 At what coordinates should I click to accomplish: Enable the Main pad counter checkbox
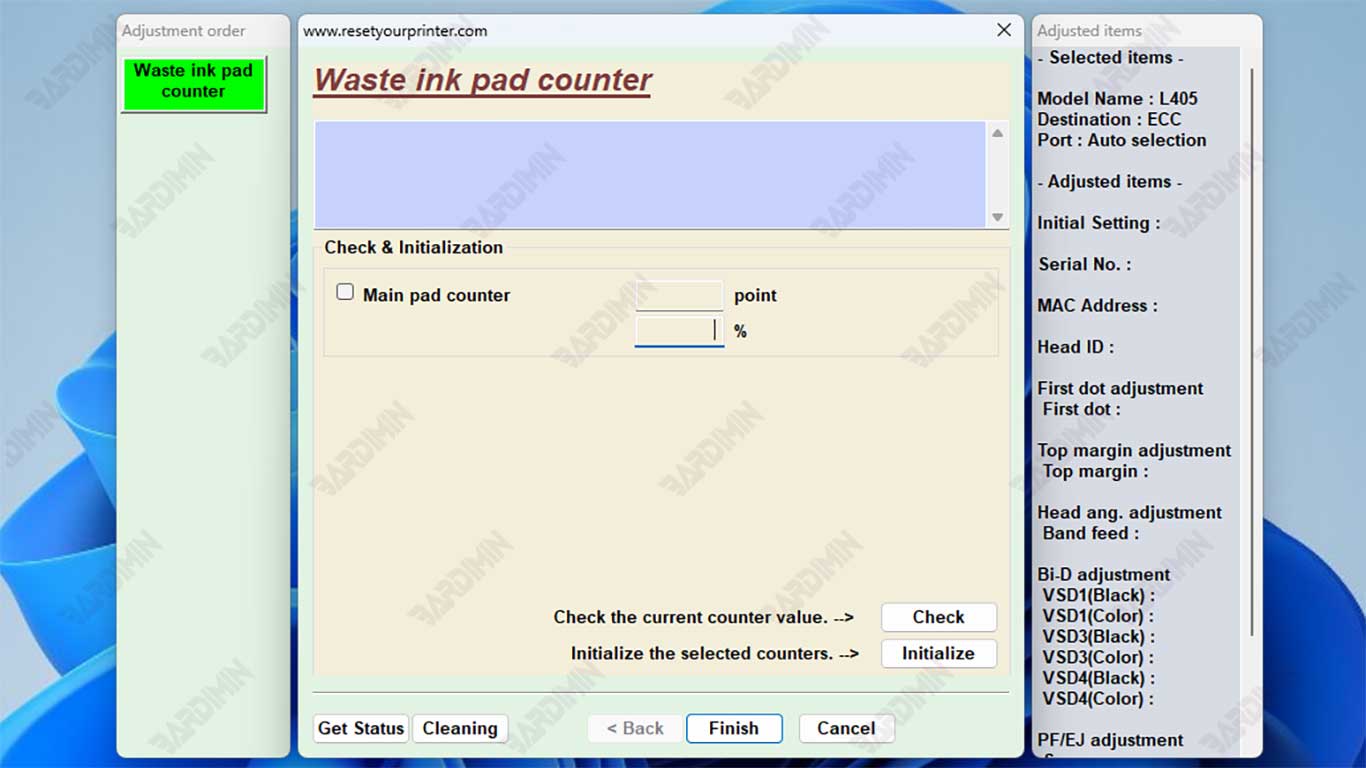tap(345, 293)
